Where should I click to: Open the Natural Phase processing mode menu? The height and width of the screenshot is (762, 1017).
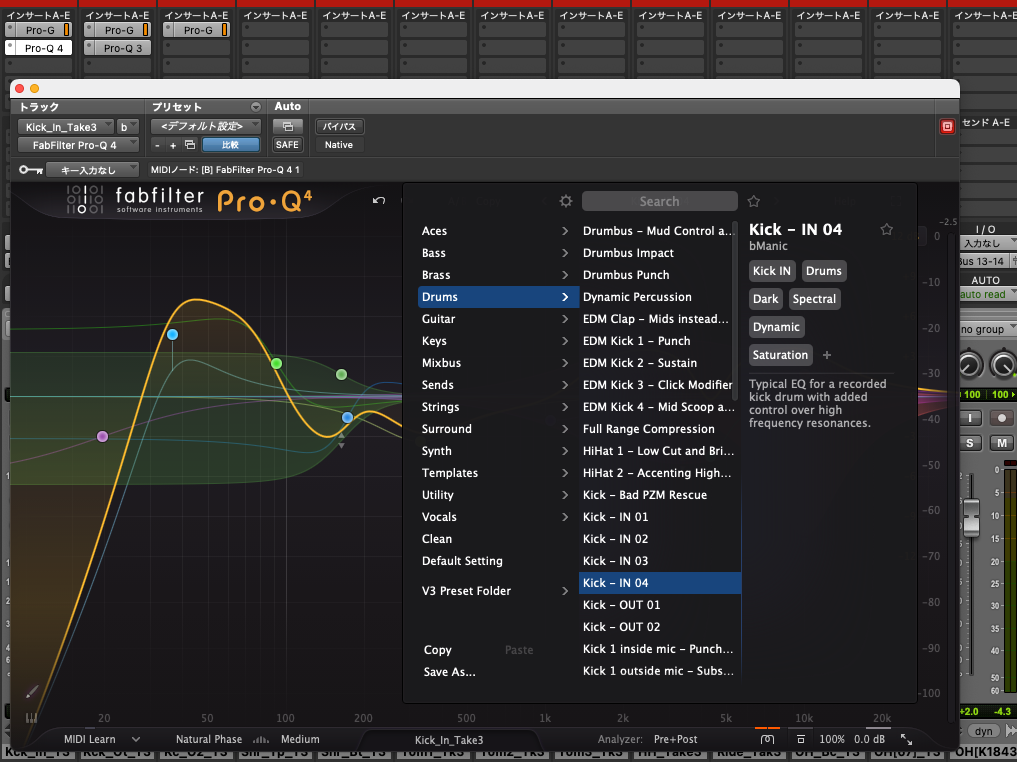click(x=209, y=739)
